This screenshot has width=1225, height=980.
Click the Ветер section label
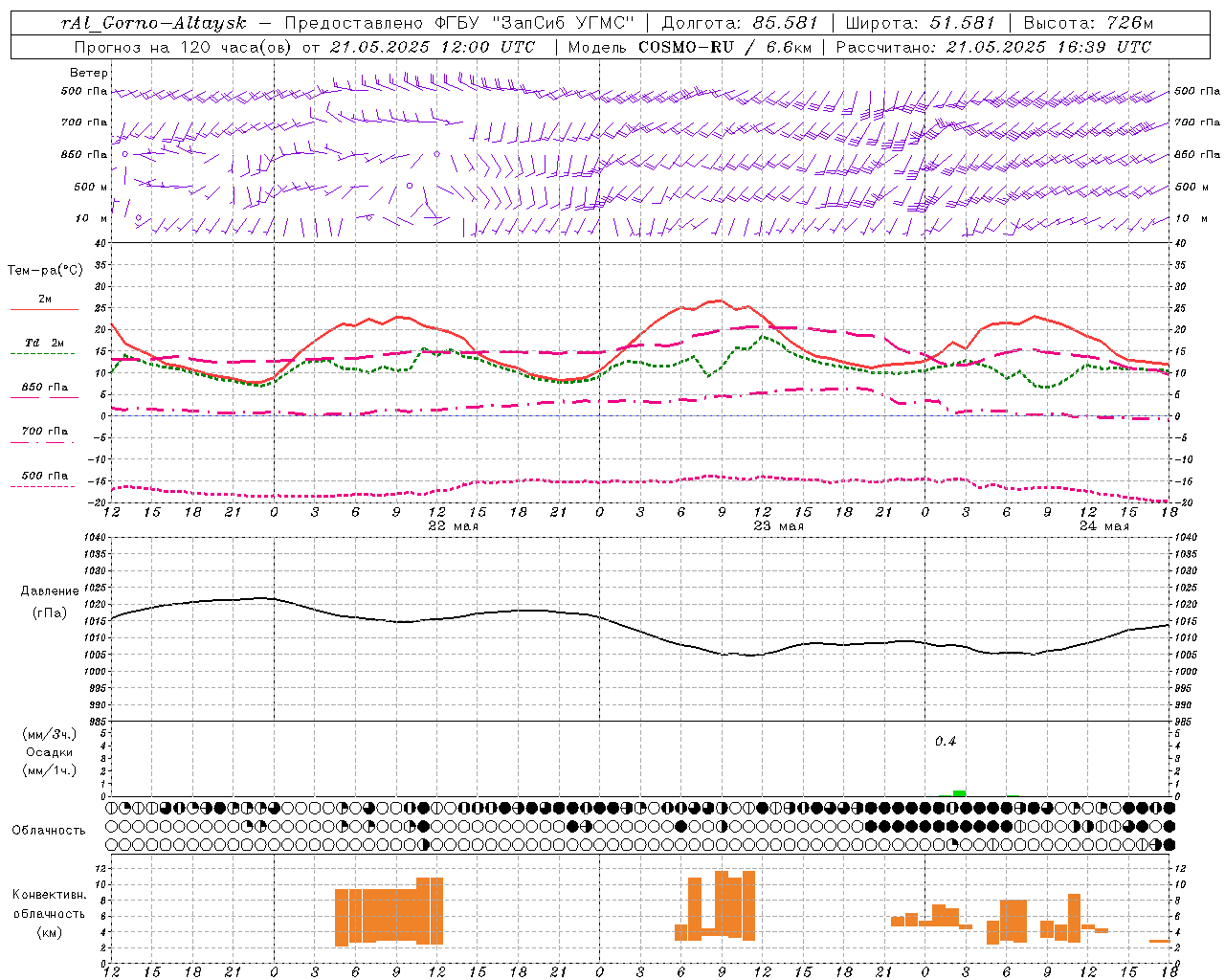point(88,73)
